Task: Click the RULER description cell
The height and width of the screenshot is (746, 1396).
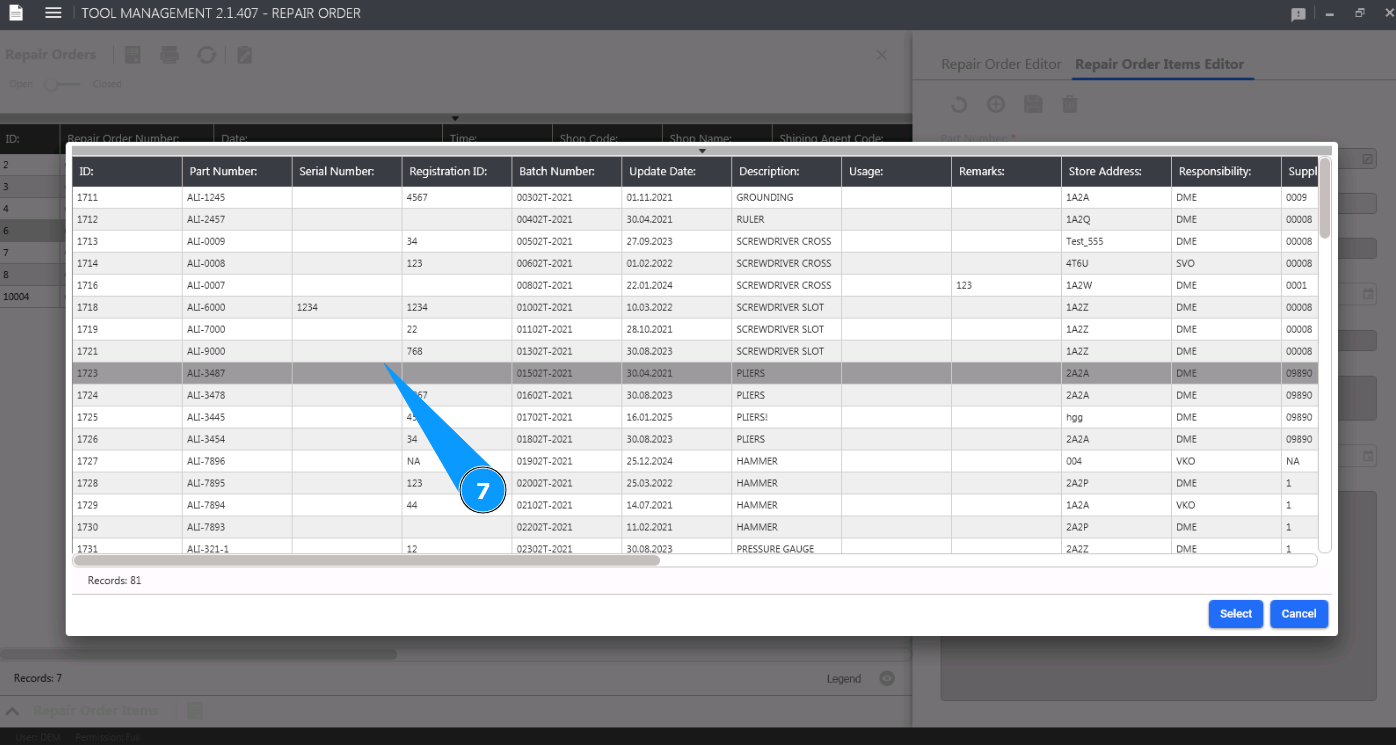Action: 787,220
